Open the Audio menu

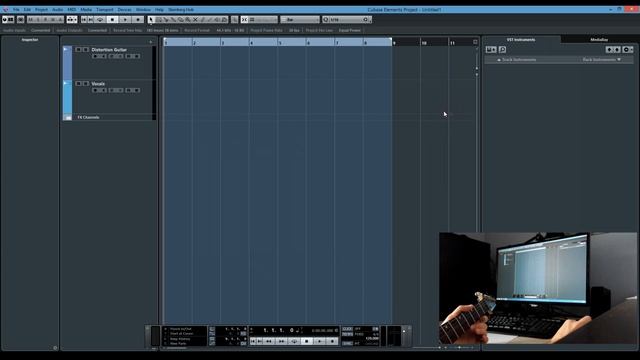point(58,9)
